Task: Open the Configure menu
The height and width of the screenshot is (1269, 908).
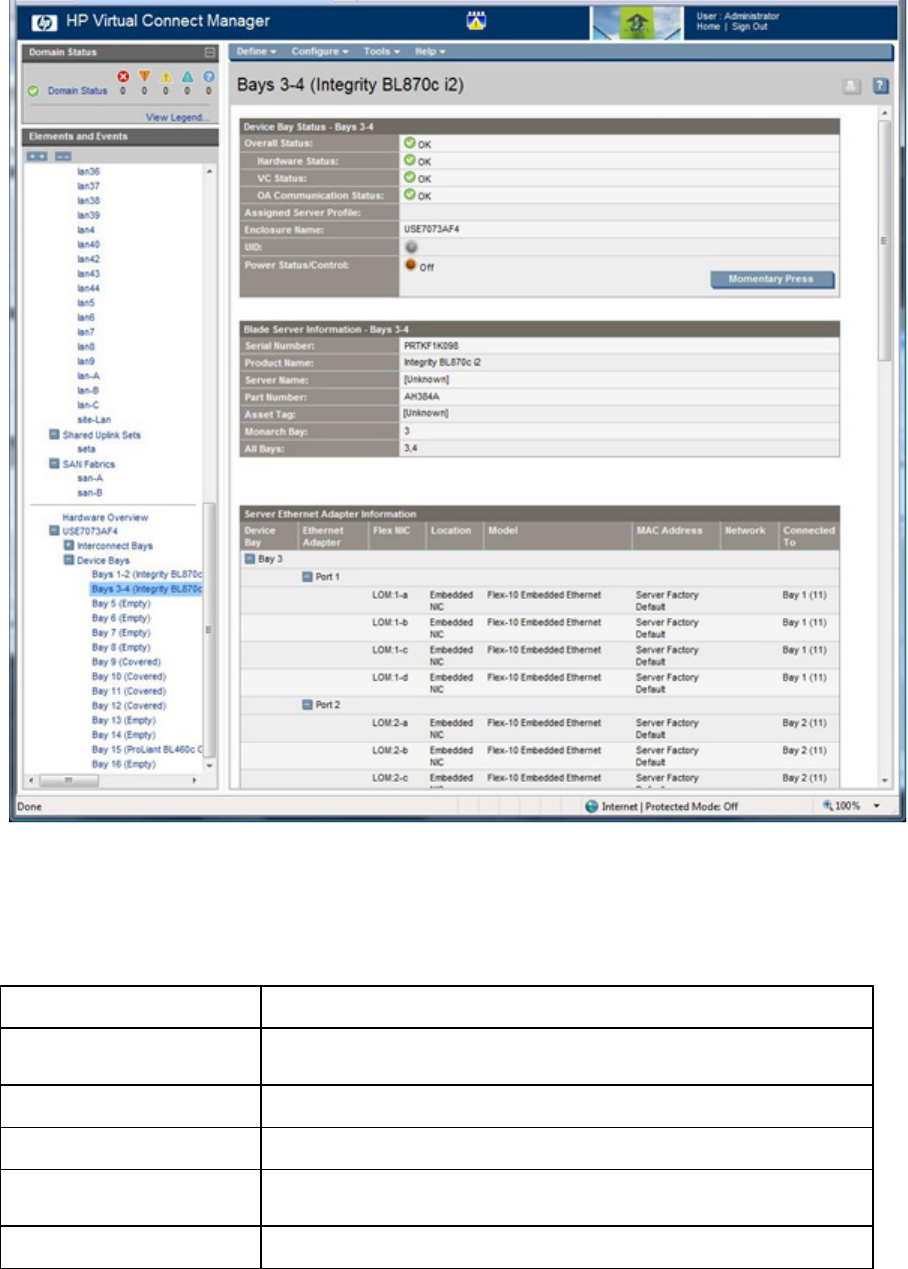Action: tap(320, 50)
